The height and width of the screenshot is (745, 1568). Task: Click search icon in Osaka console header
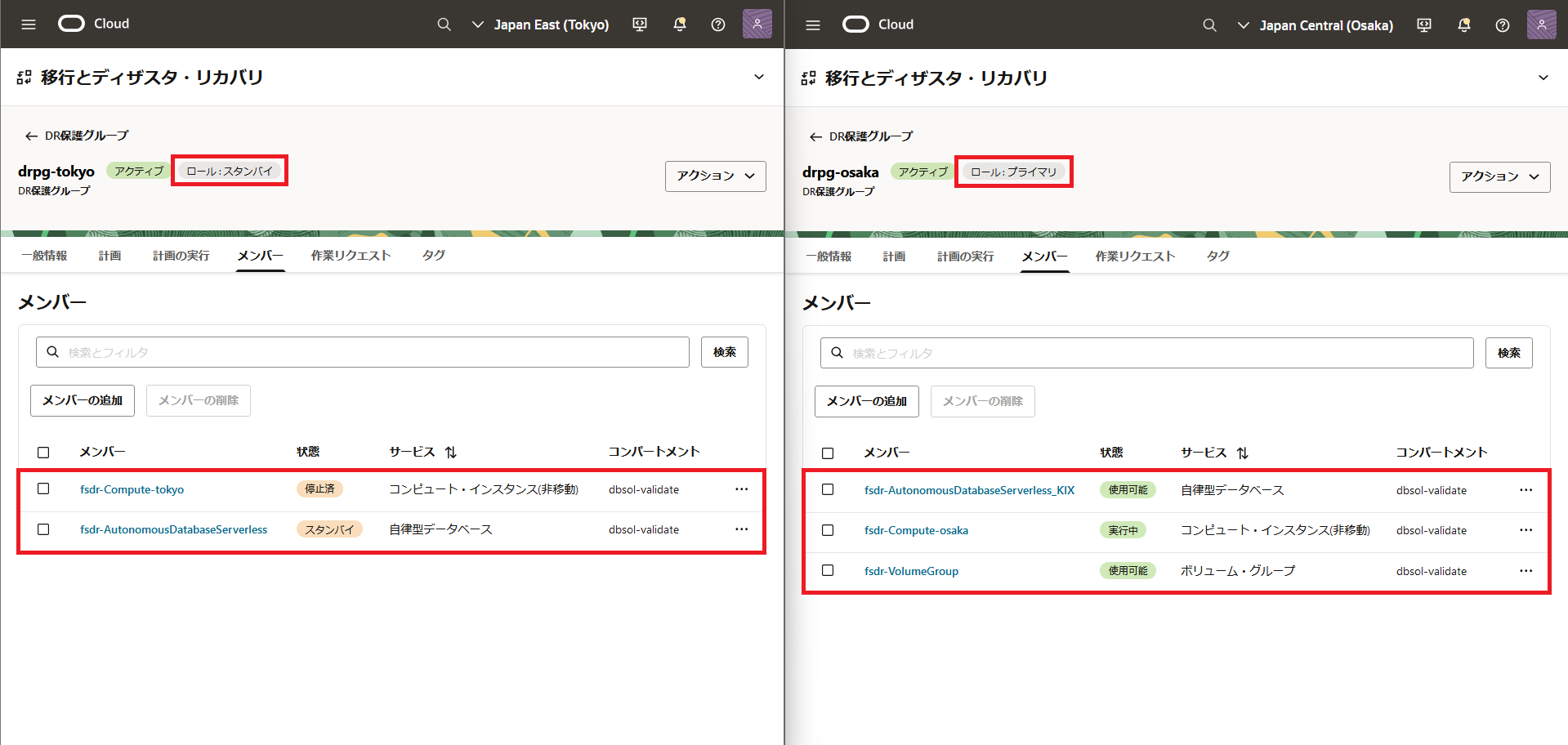point(1209,25)
